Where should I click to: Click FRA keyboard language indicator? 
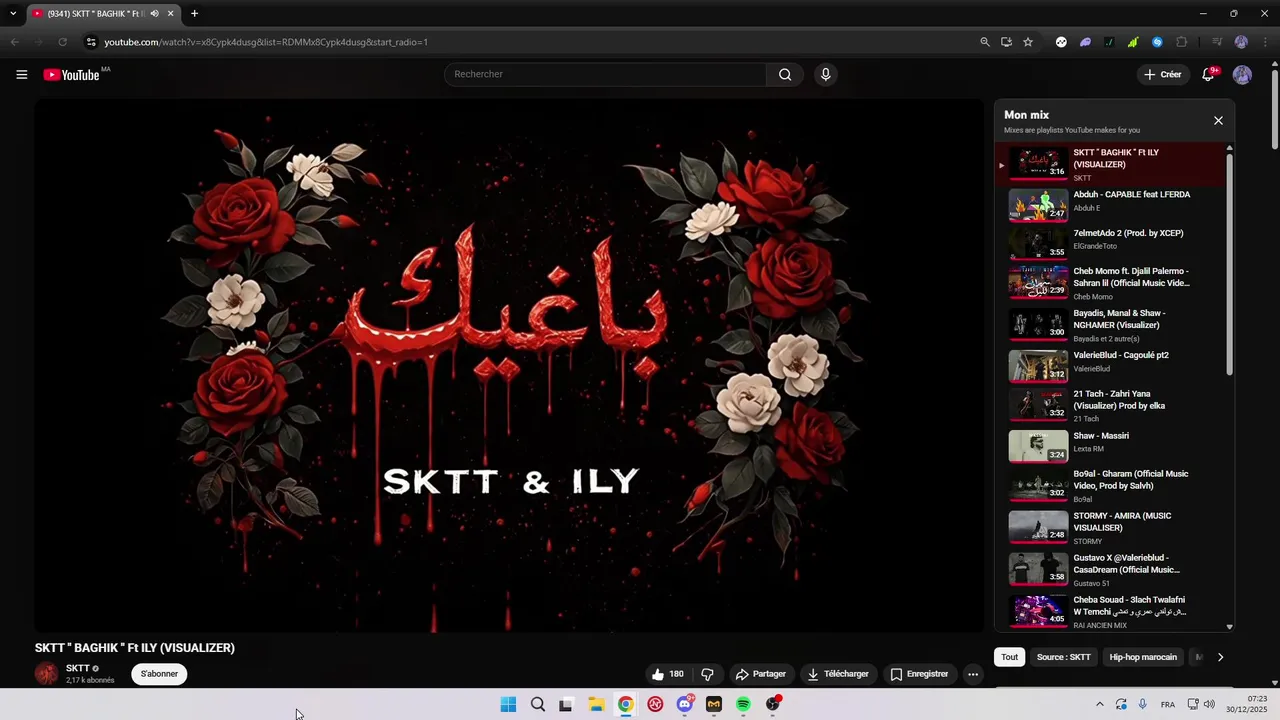point(1168,705)
